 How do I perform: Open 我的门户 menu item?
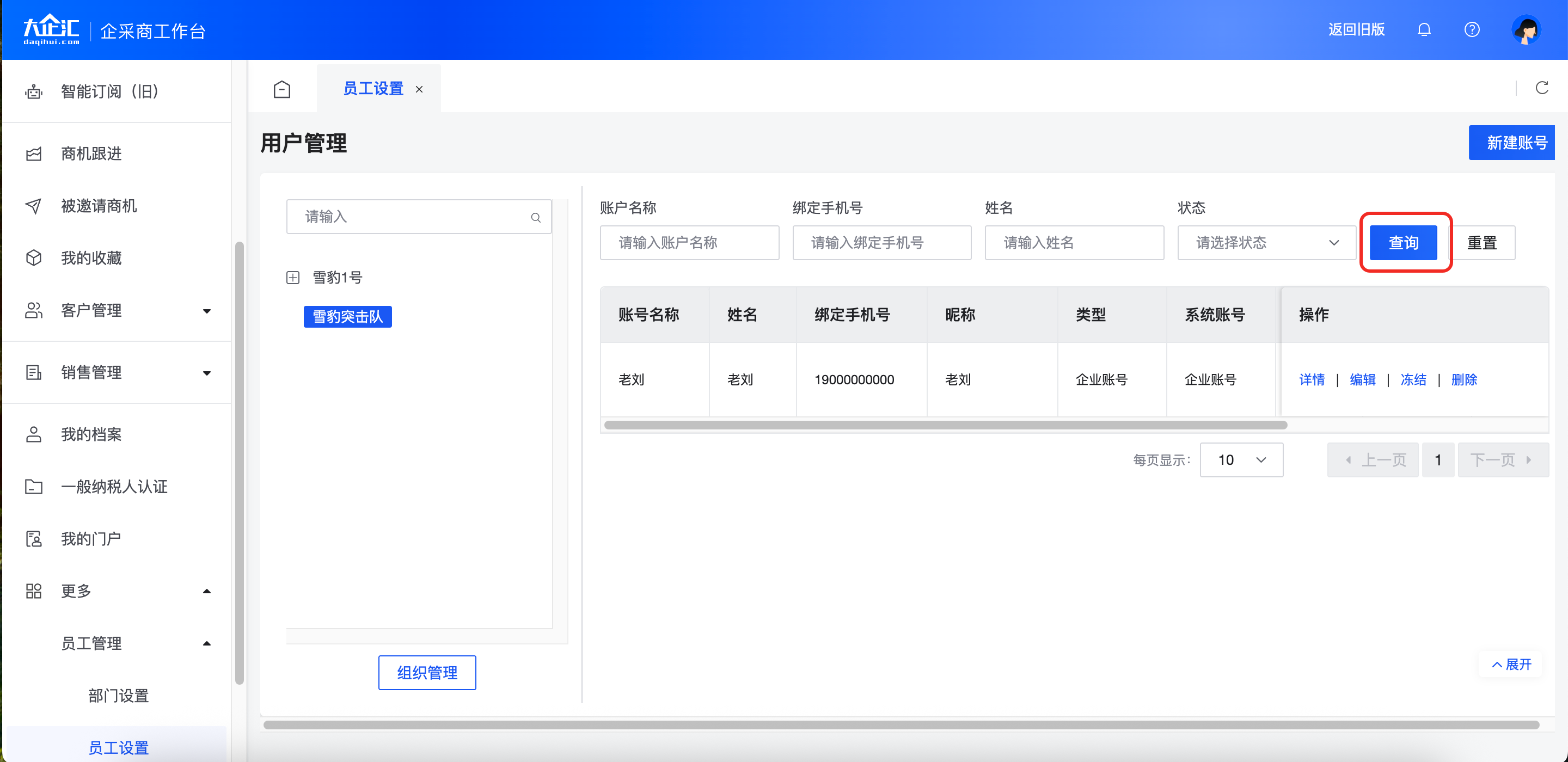click(x=91, y=539)
